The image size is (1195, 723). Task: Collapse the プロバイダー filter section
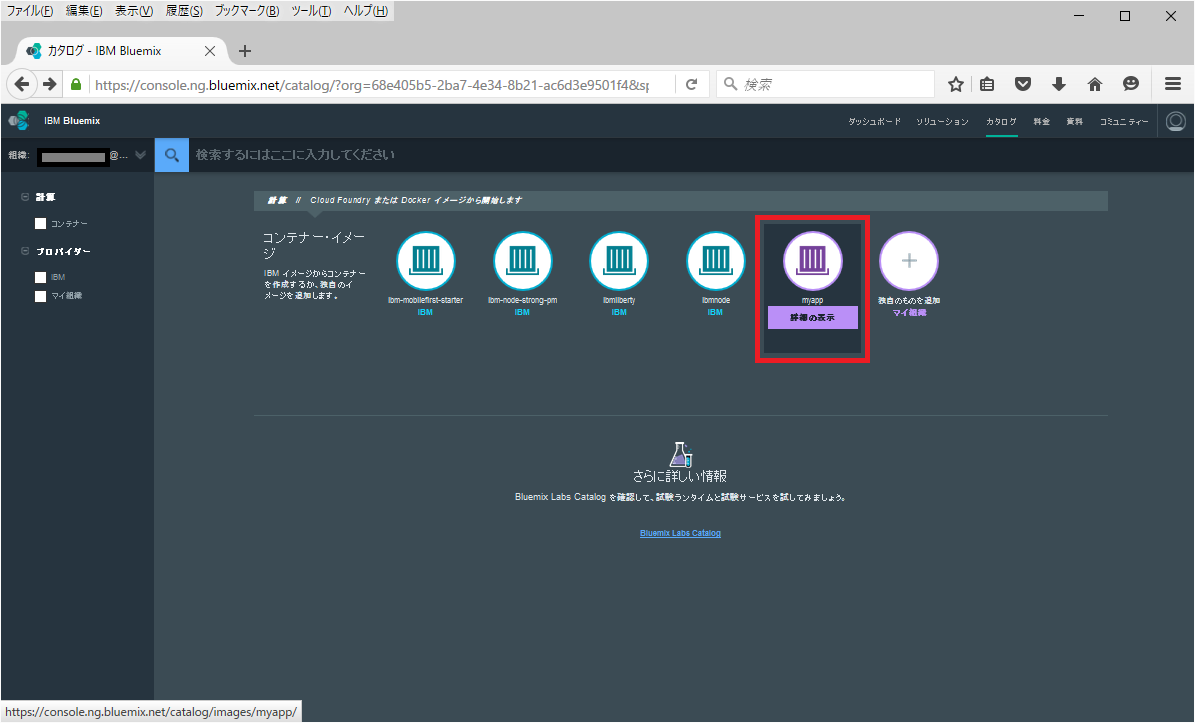25,251
